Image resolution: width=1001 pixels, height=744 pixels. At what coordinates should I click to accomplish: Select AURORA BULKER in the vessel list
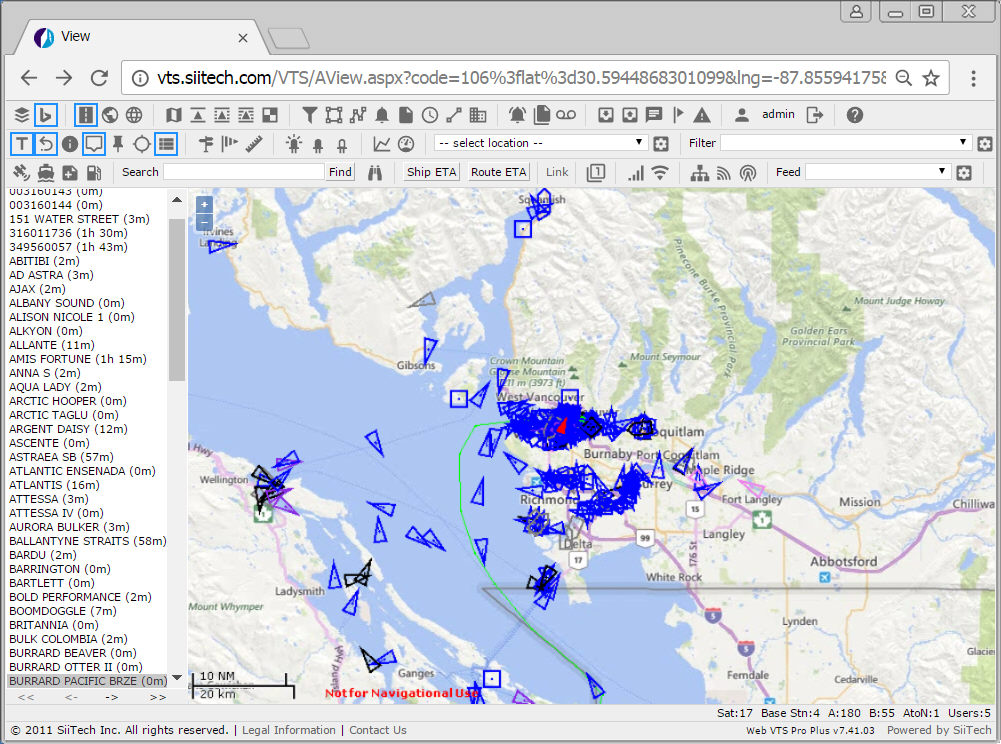[x=69, y=527]
